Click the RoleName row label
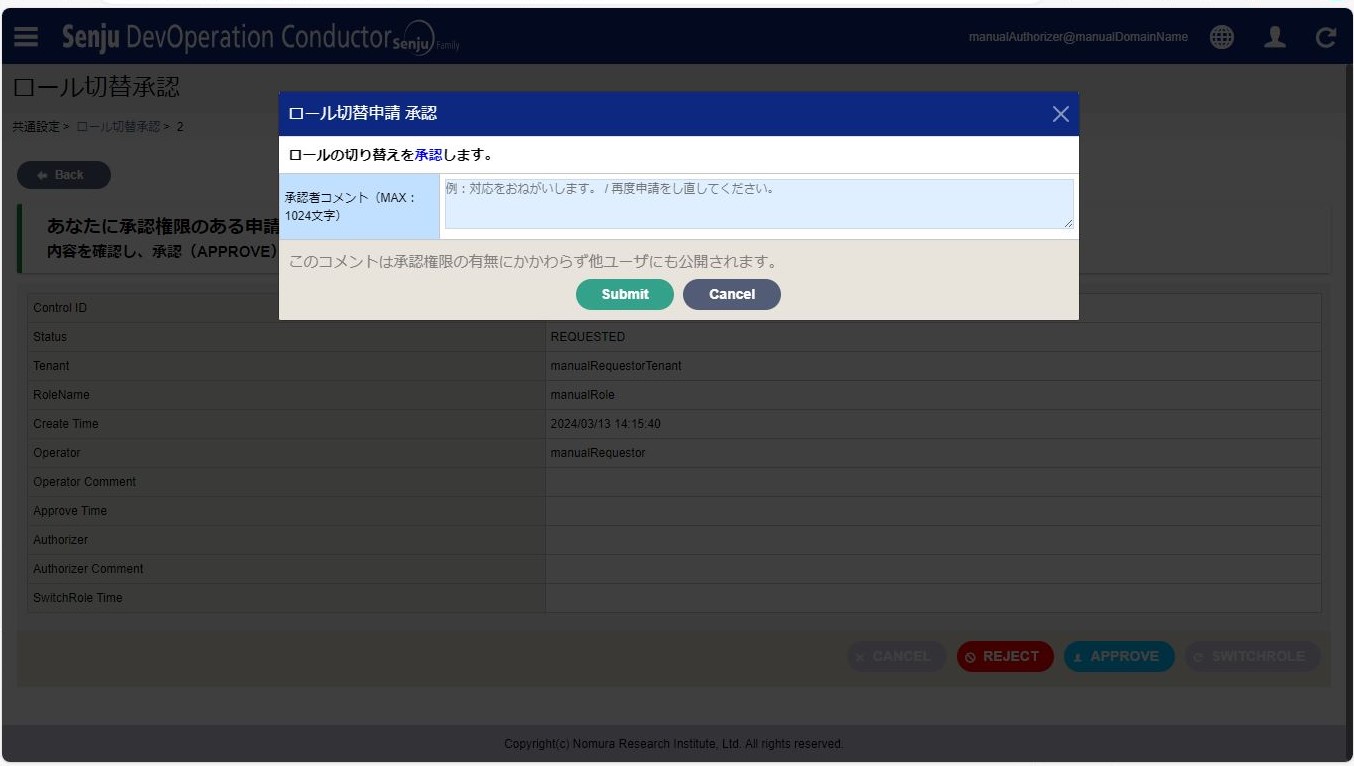1354x766 pixels. [x=61, y=395]
